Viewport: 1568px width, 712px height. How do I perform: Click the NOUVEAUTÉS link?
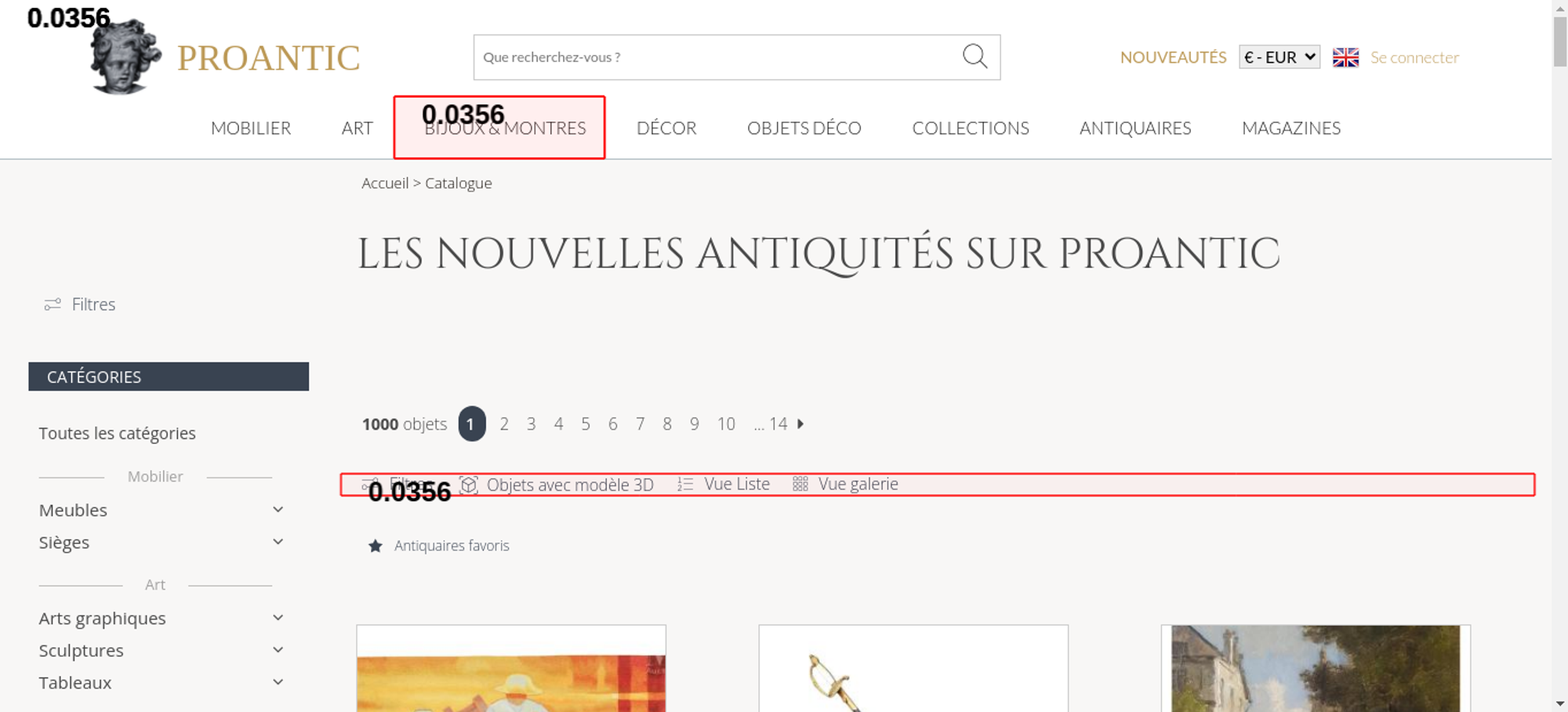1173,57
